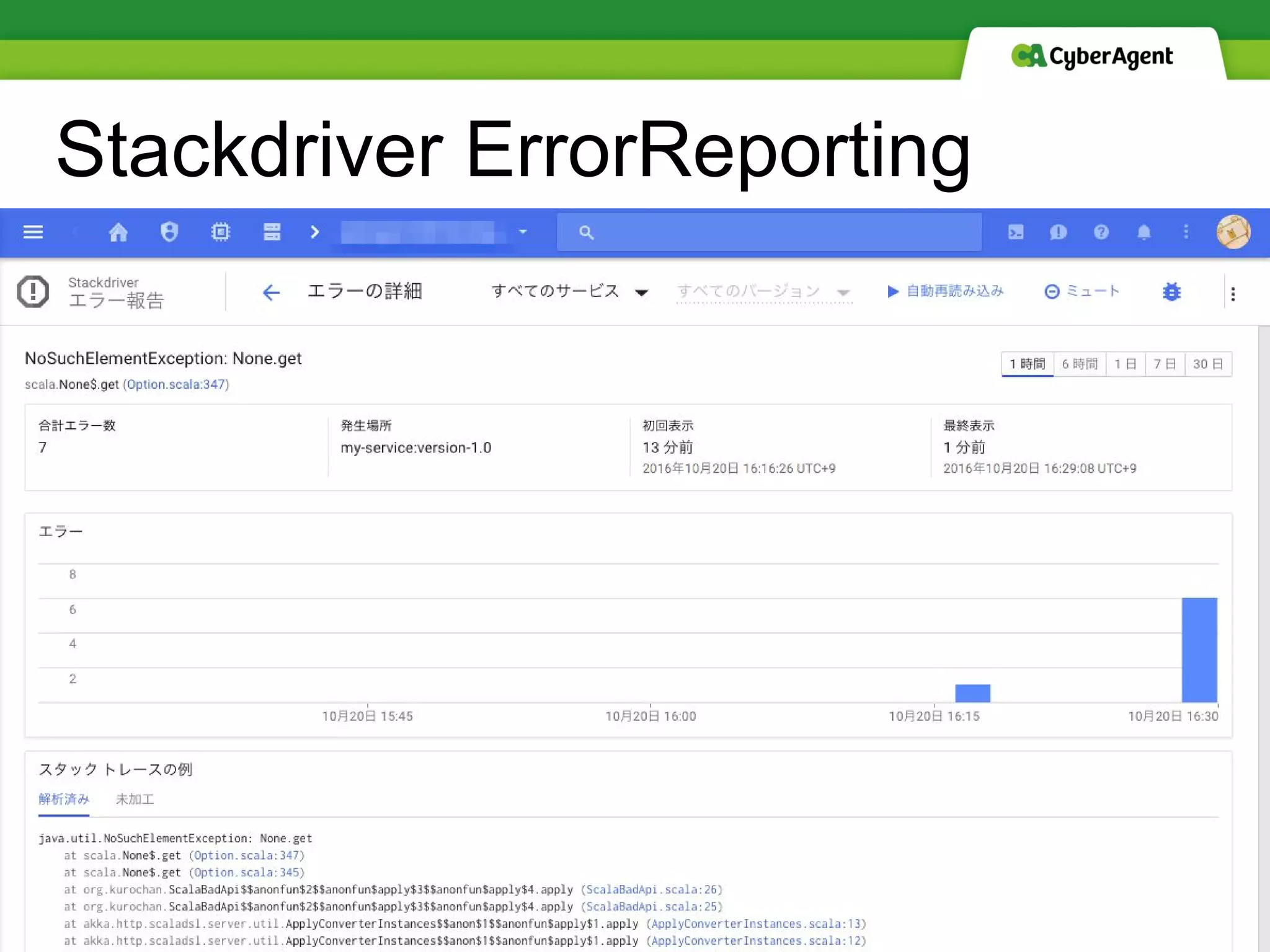Go to the console Home icon
The image size is (1270, 952).
(x=118, y=232)
